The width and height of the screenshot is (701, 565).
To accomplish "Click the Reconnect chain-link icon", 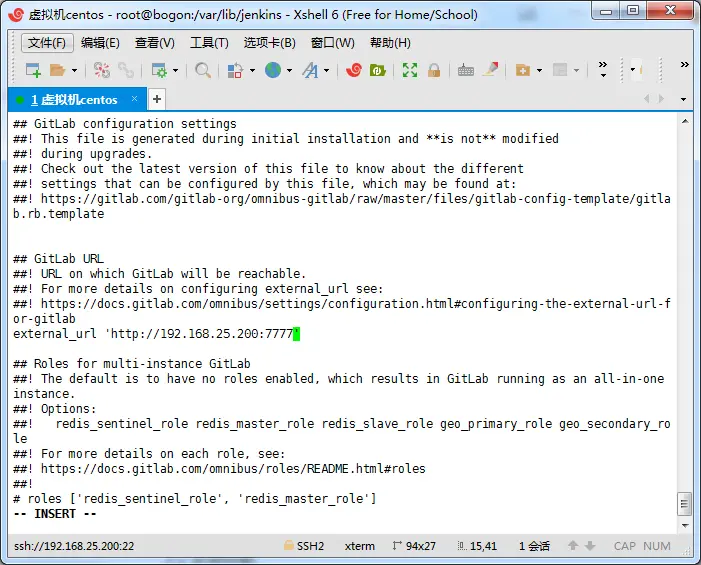I will coord(126,70).
